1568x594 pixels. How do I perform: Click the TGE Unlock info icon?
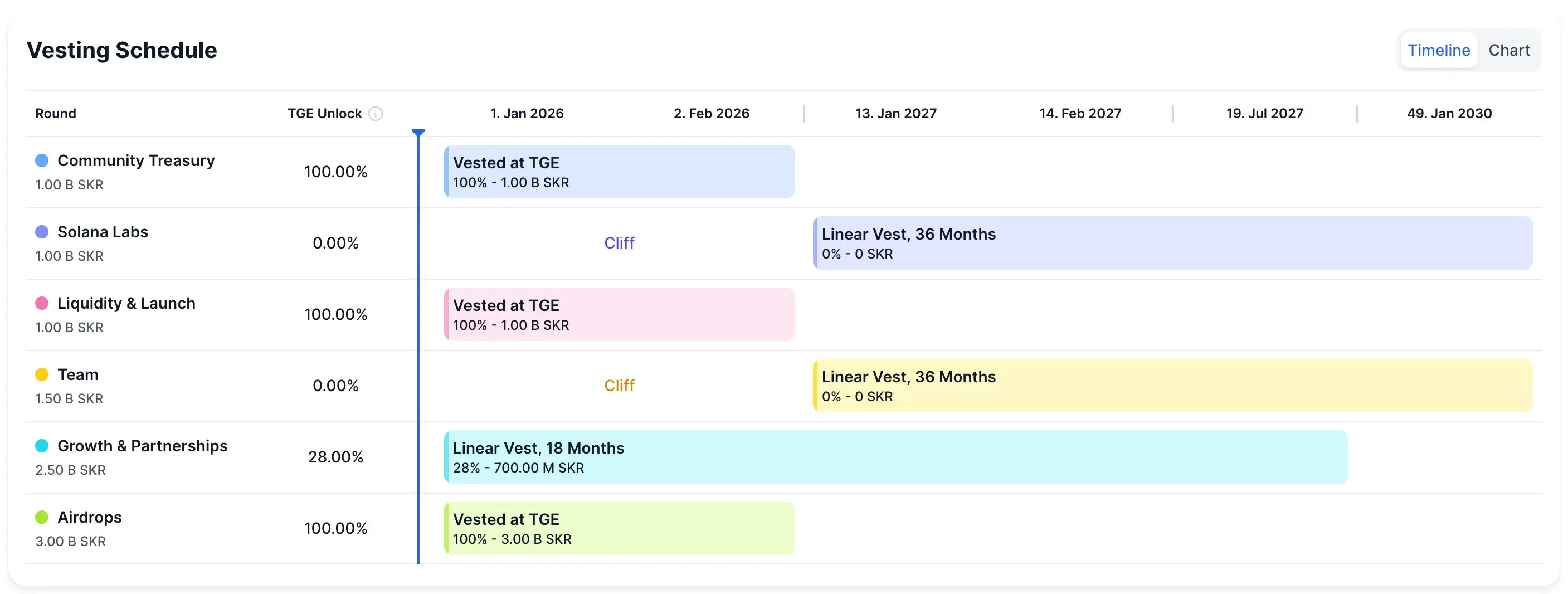[376, 114]
